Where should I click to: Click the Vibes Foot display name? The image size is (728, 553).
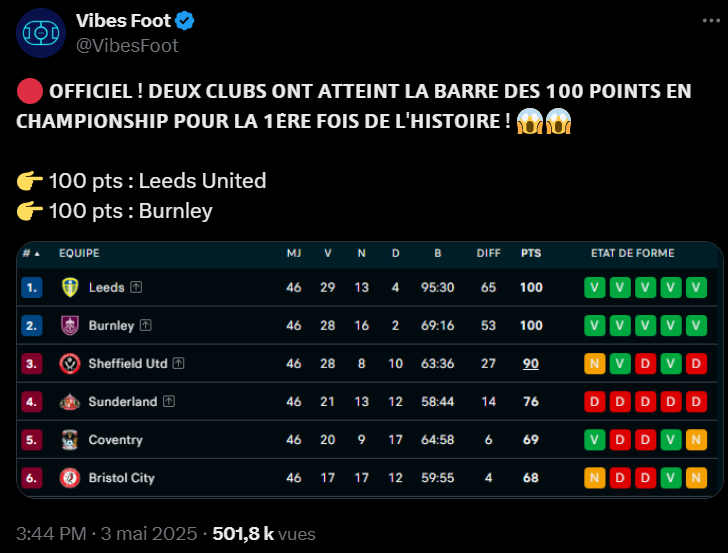click(x=124, y=20)
